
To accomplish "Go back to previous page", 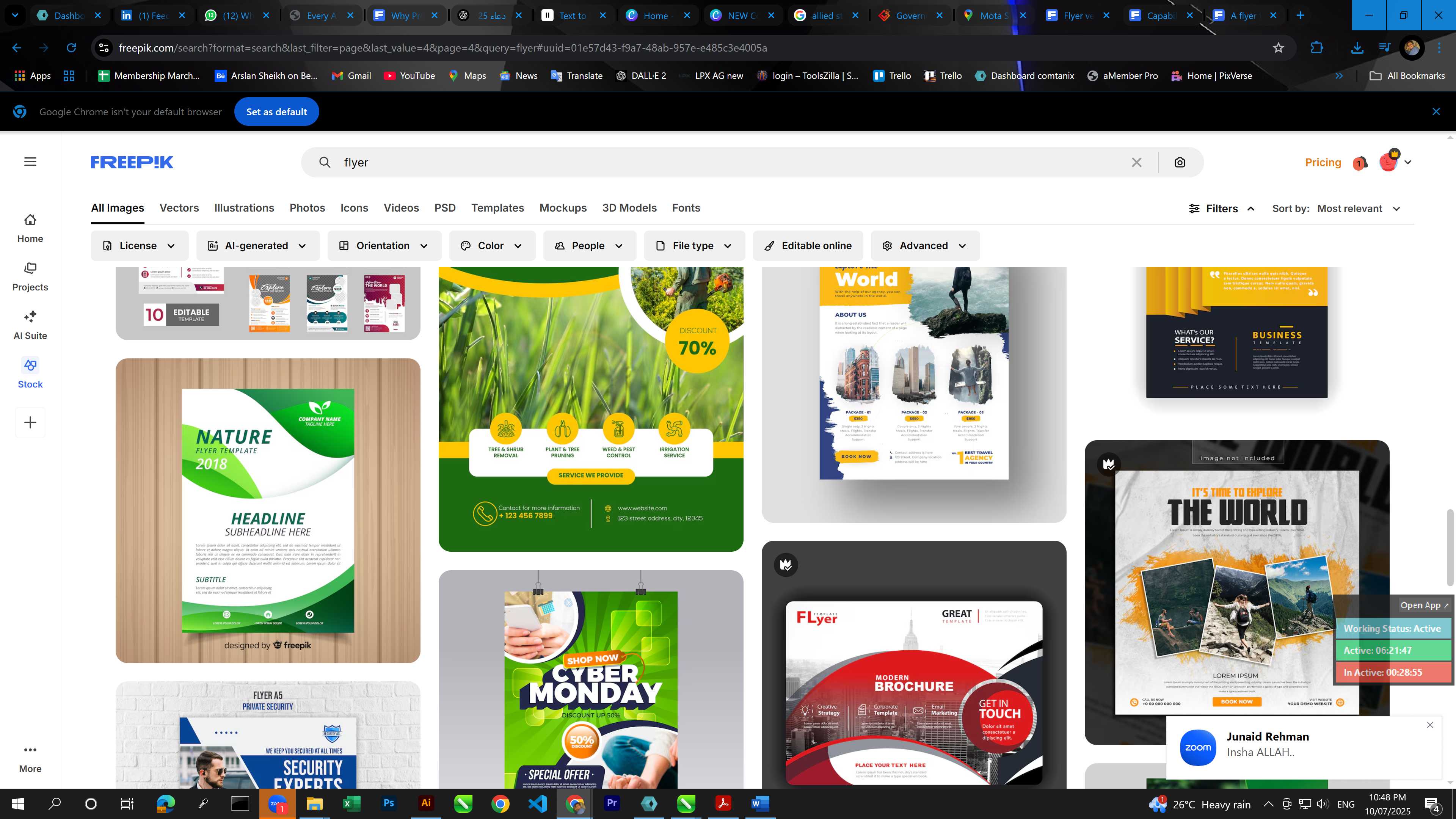I will coord(17,48).
